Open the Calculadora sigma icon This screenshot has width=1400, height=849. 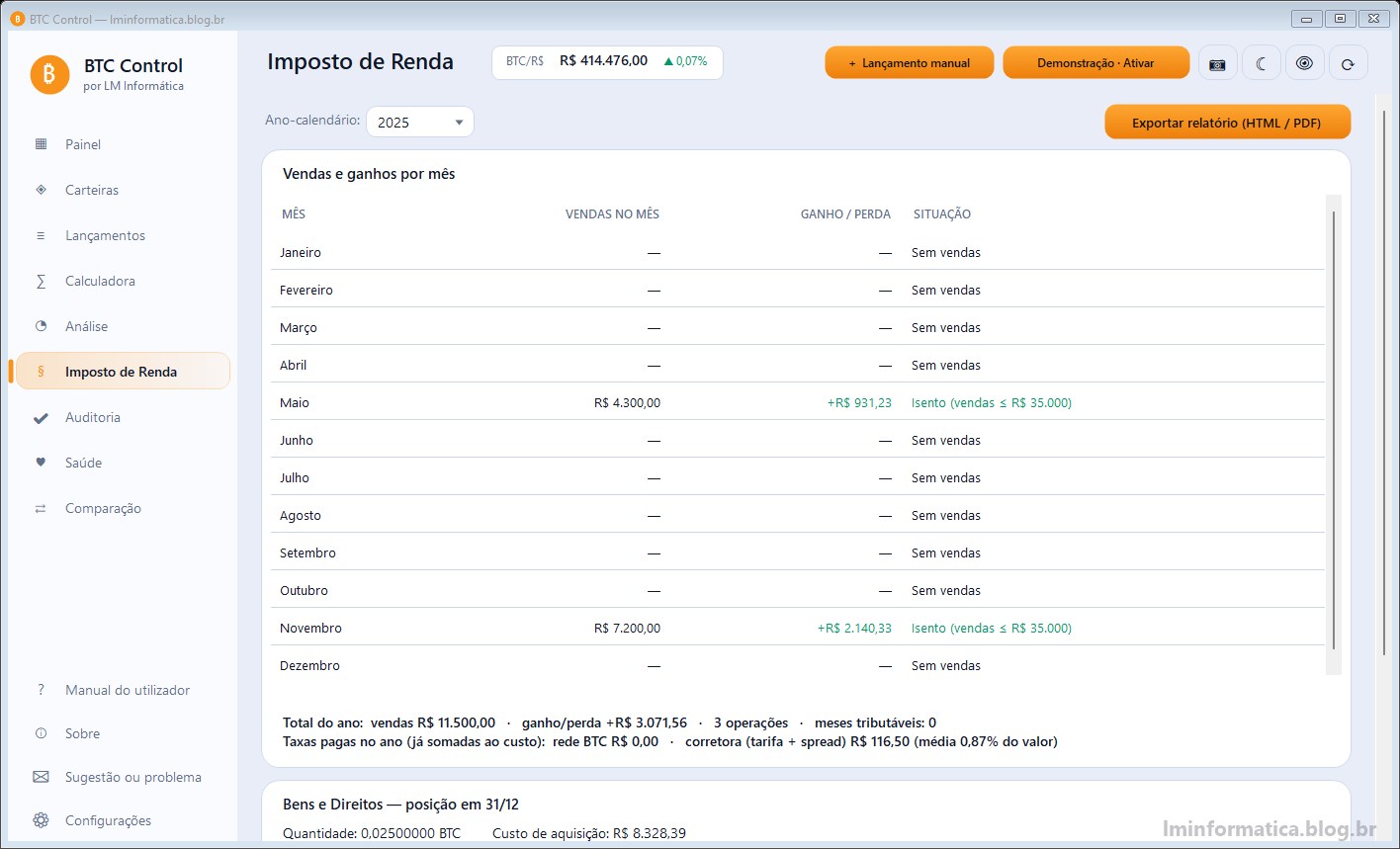pos(41,281)
